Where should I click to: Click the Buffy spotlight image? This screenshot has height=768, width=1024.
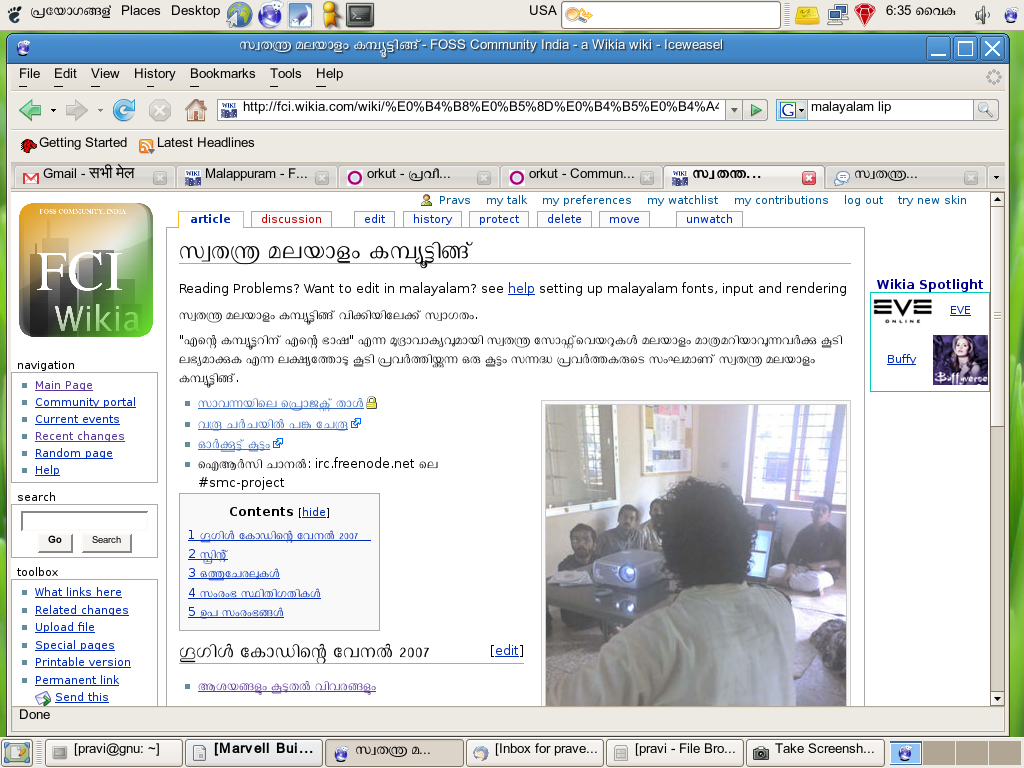pyautogui.click(x=960, y=360)
